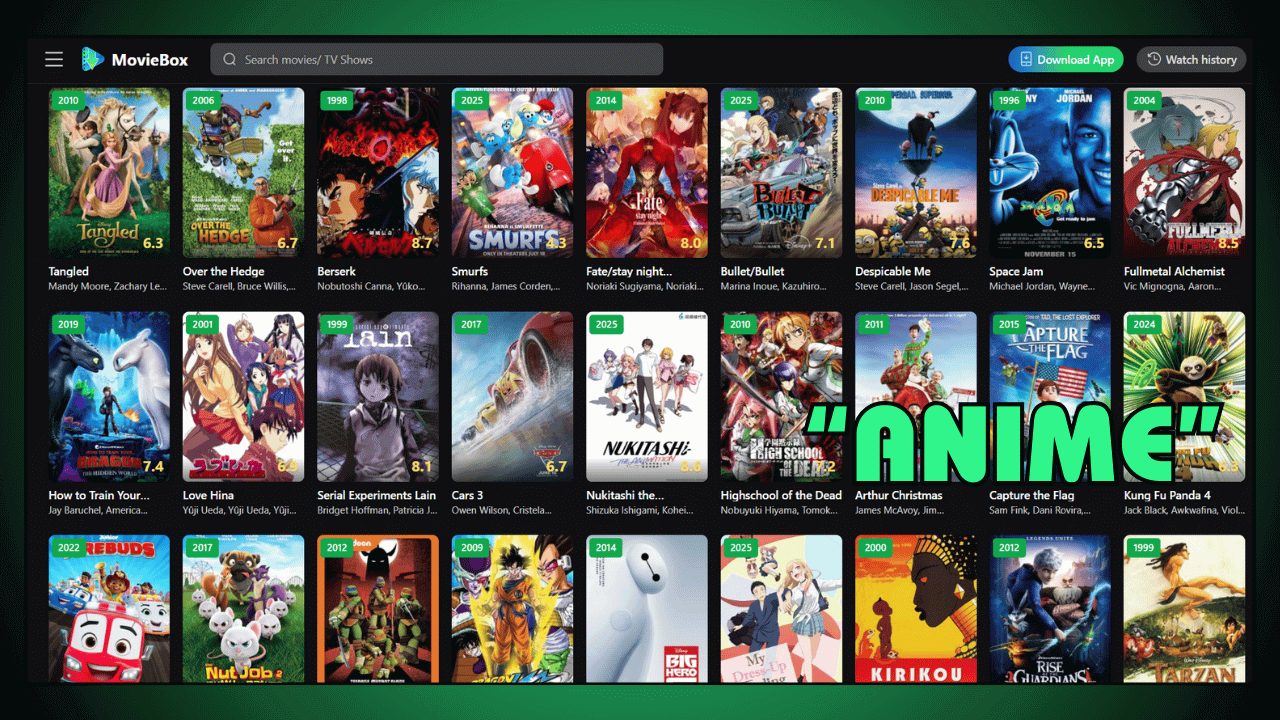Open the Tarzan poster
Screen dimensions: 1280x720
point(1184,609)
